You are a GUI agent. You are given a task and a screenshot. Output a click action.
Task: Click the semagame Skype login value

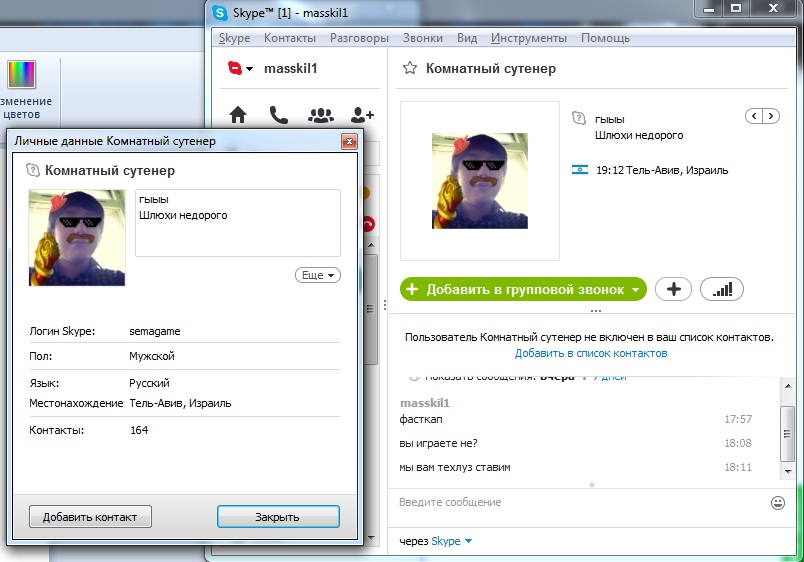155,331
